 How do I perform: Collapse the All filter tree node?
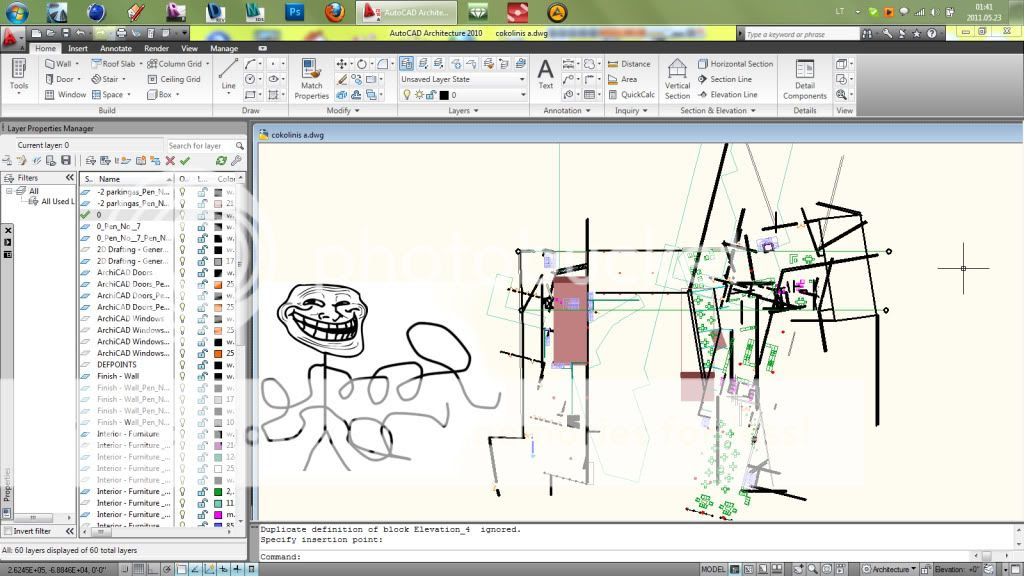click(x=9, y=191)
